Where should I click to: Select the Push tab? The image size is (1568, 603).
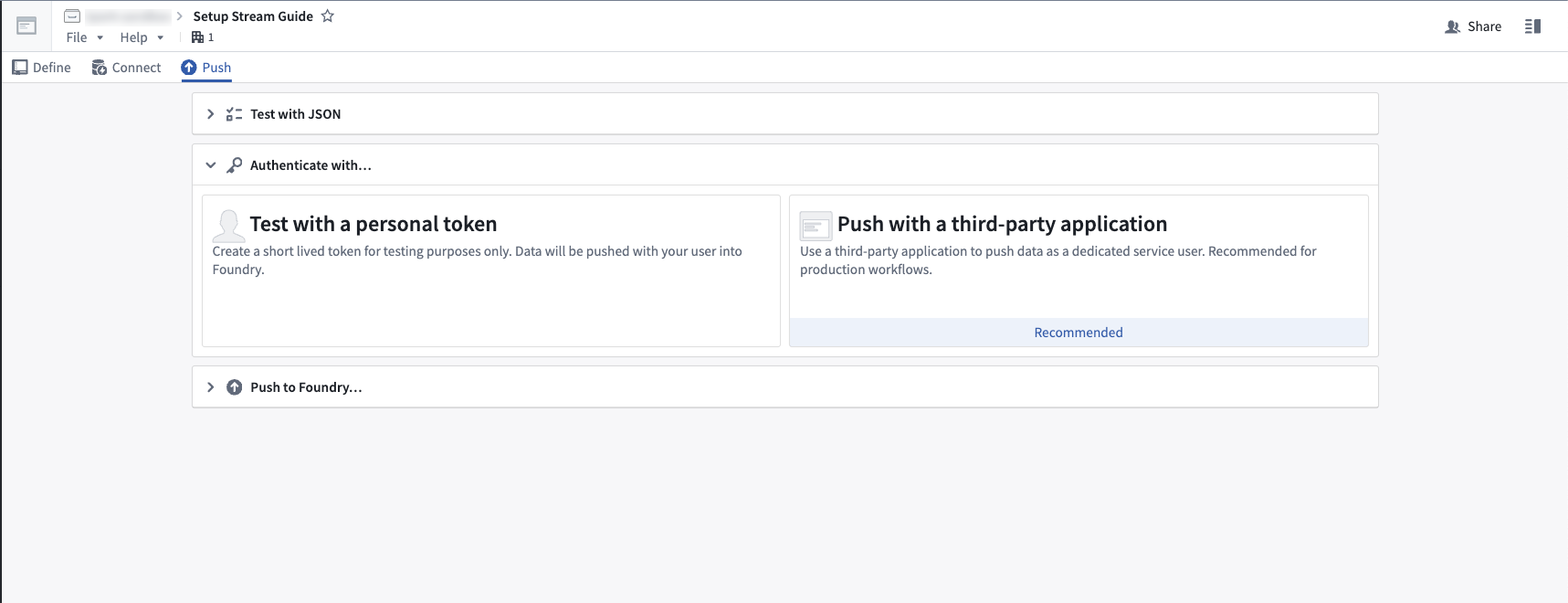(x=206, y=68)
